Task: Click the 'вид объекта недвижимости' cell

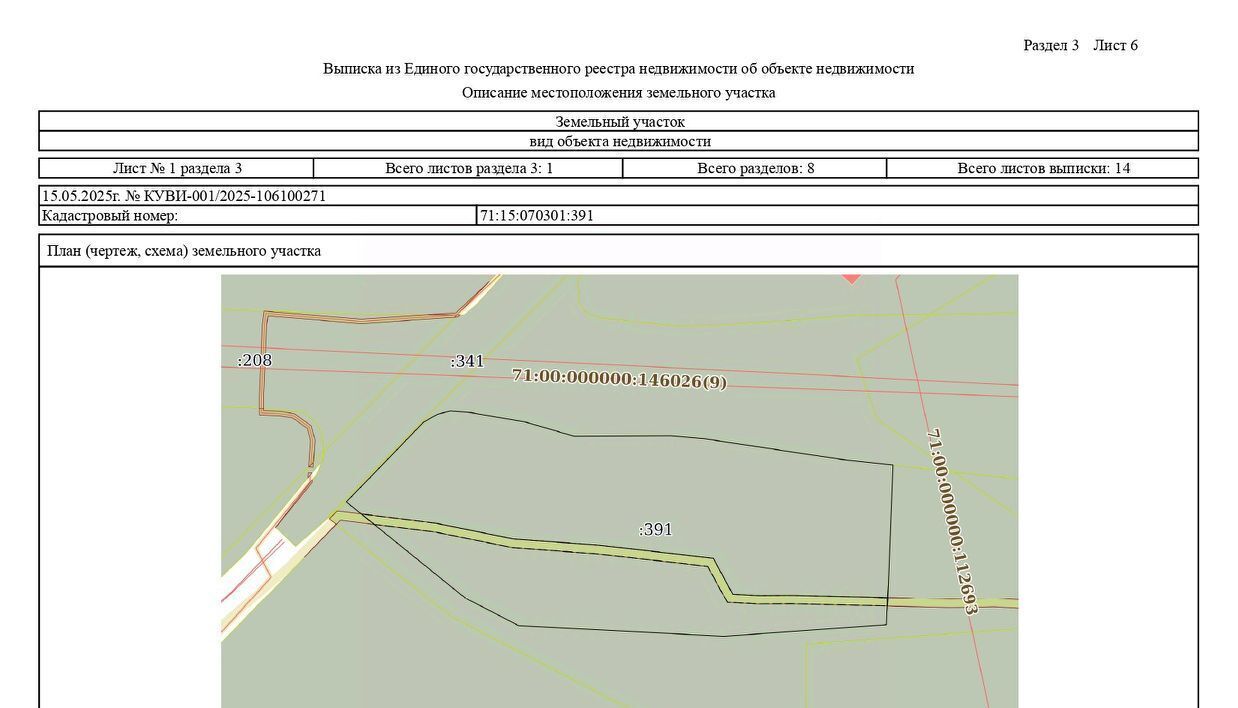Action: point(618,141)
